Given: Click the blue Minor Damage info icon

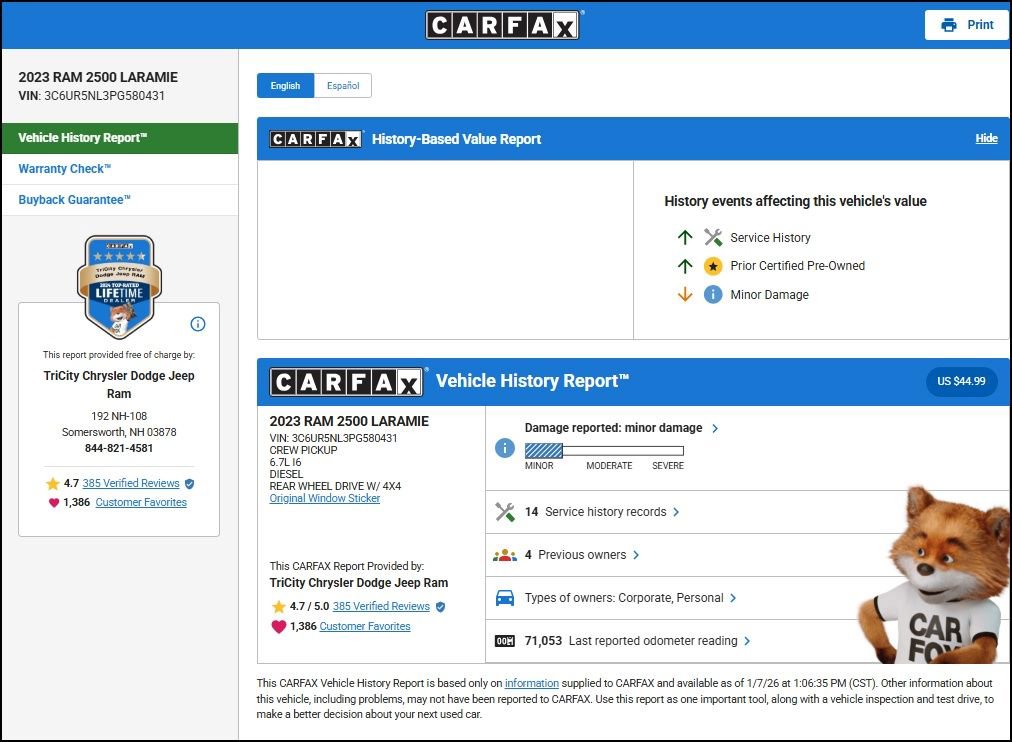Looking at the screenshot, I should pos(713,295).
